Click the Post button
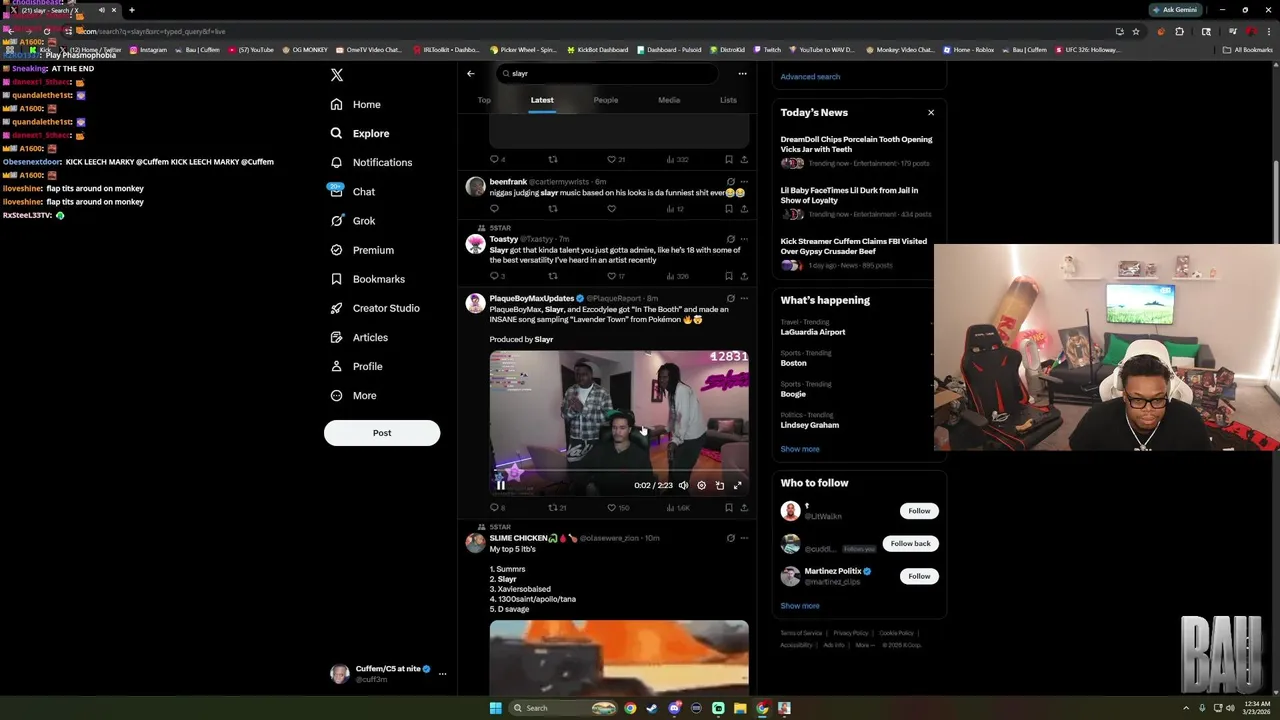This screenshot has width=1280, height=720. [x=382, y=433]
